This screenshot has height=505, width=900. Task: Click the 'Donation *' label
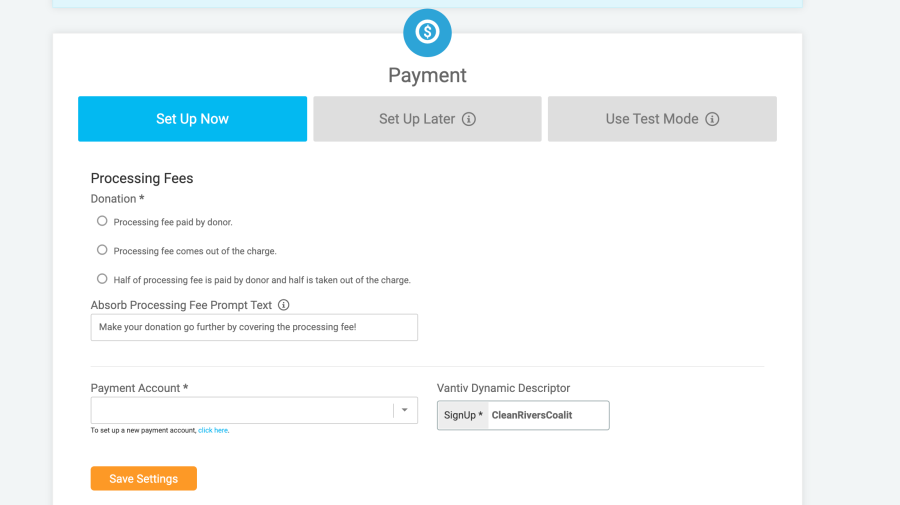[117, 199]
